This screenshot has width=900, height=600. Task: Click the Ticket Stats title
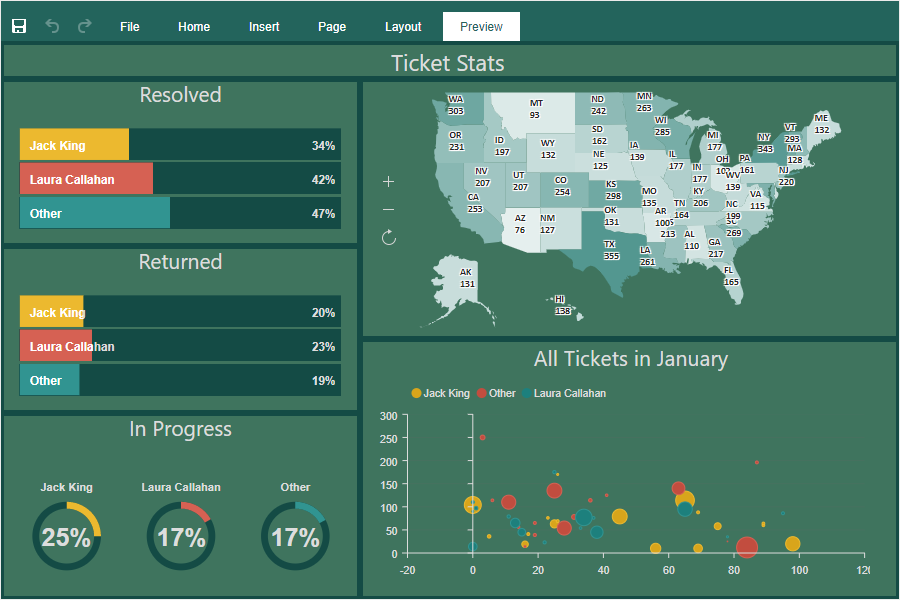448,63
